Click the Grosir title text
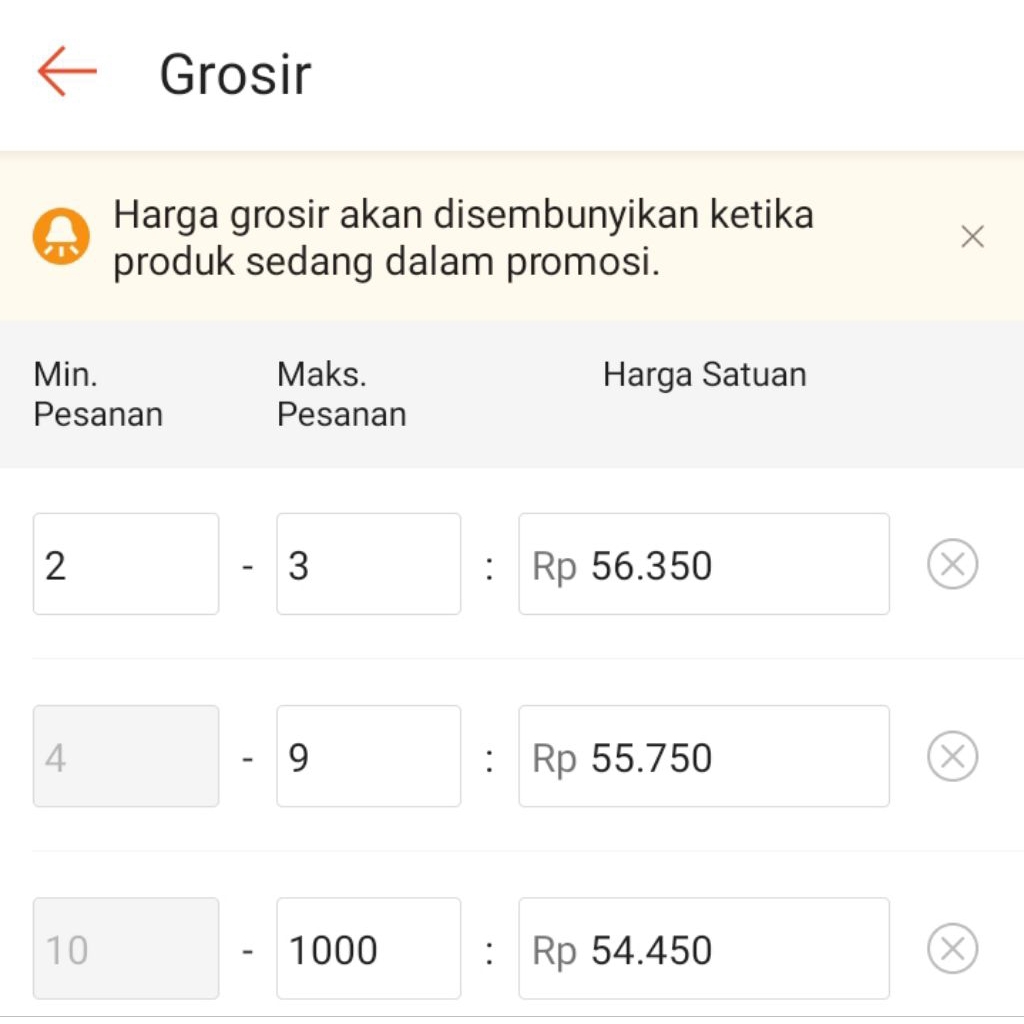Screen dimensions: 1024x1024 coord(234,73)
